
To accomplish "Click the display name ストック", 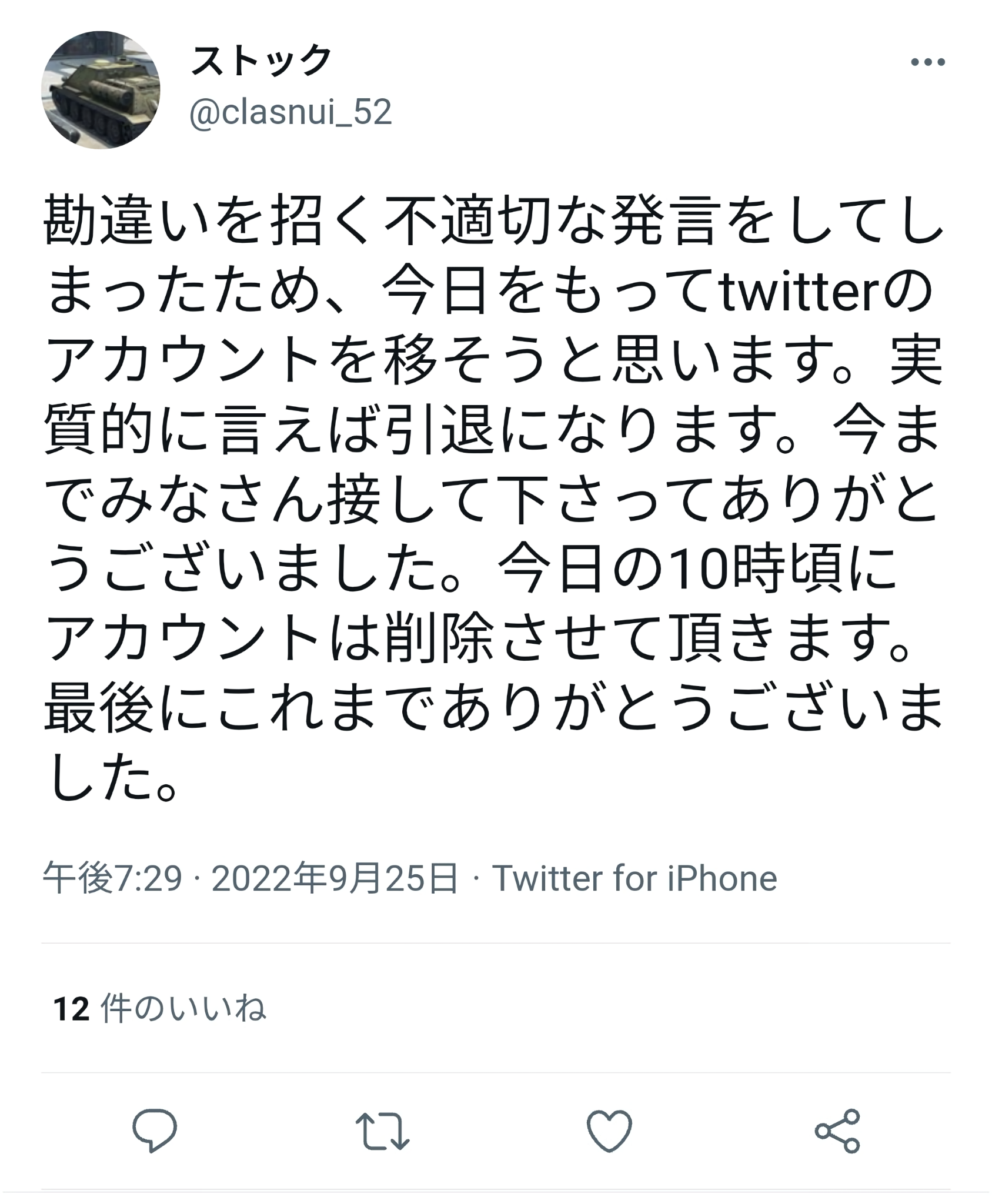I will point(262,61).
